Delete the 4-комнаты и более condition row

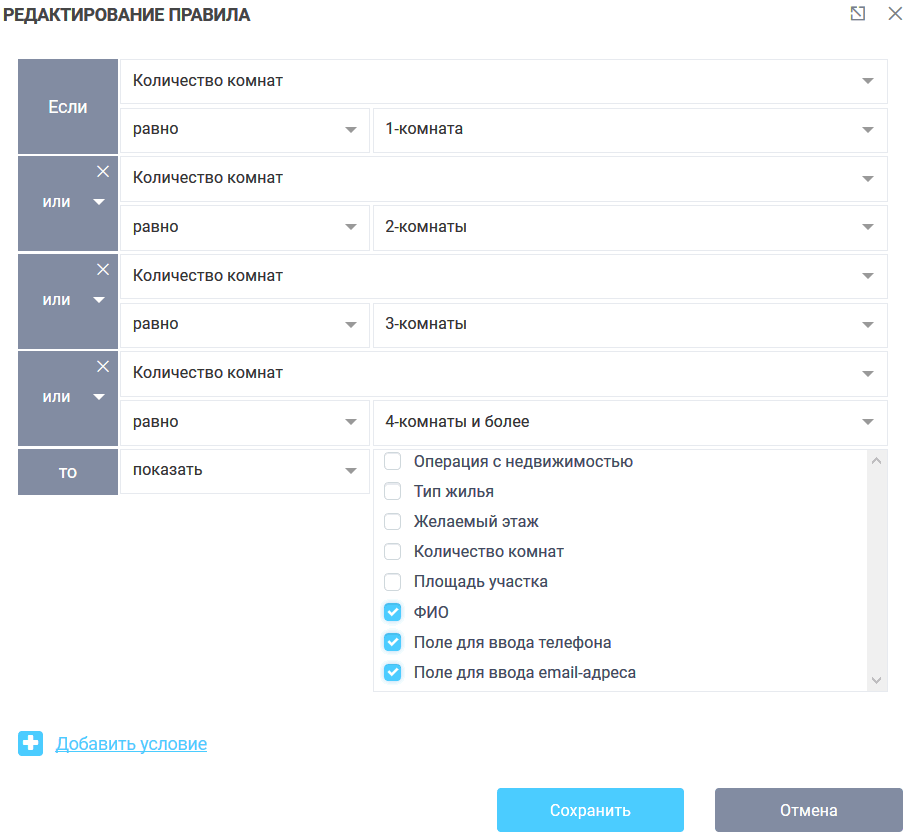coord(103,366)
